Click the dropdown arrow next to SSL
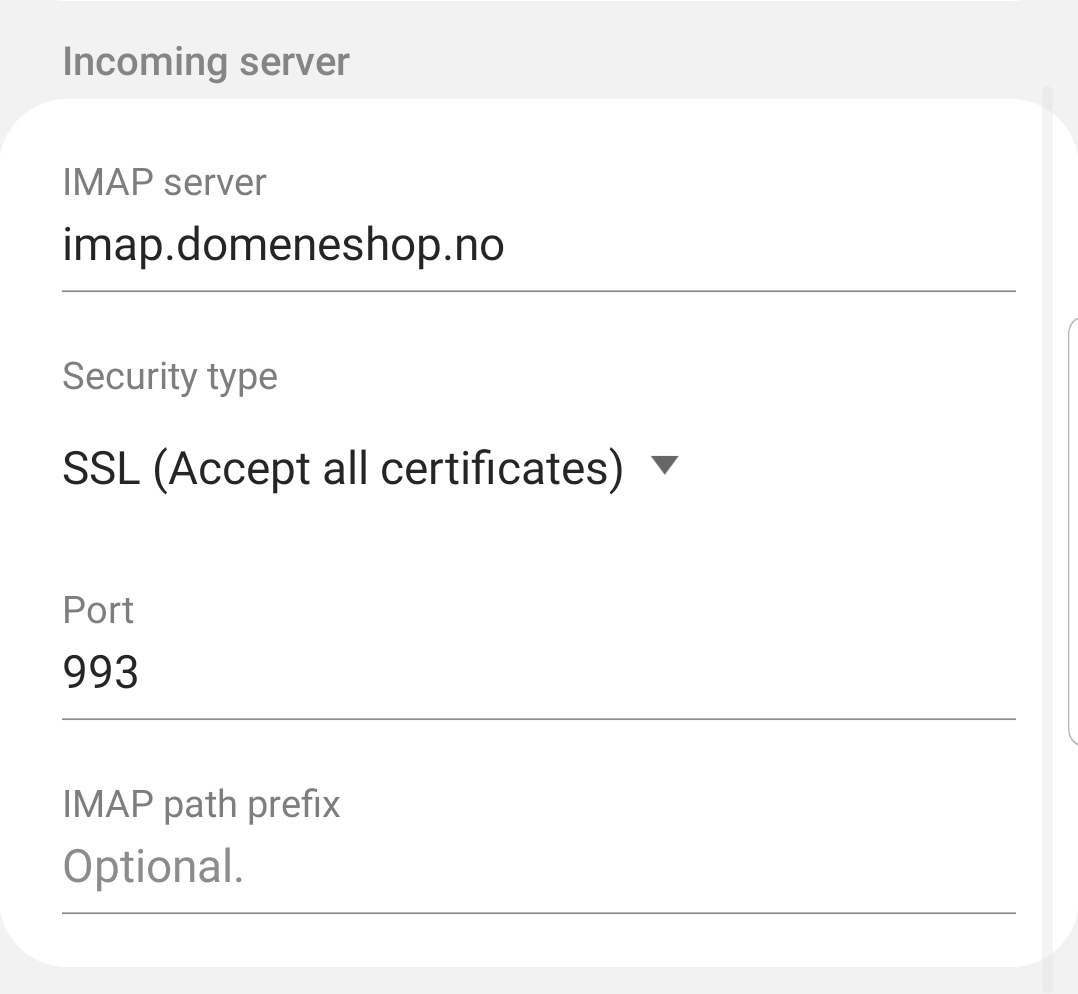Screen dimensions: 1078x994 tap(664, 465)
